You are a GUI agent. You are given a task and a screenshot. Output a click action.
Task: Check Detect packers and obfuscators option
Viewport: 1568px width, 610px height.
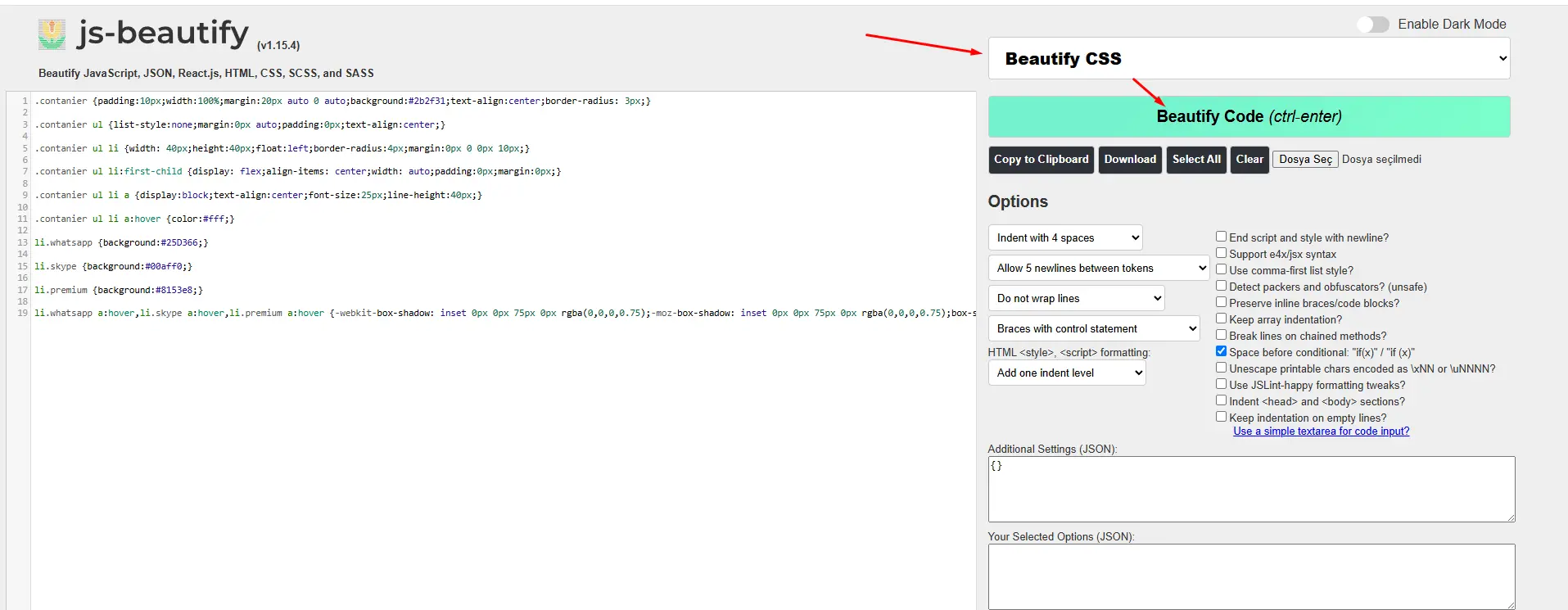tap(1221, 286)
